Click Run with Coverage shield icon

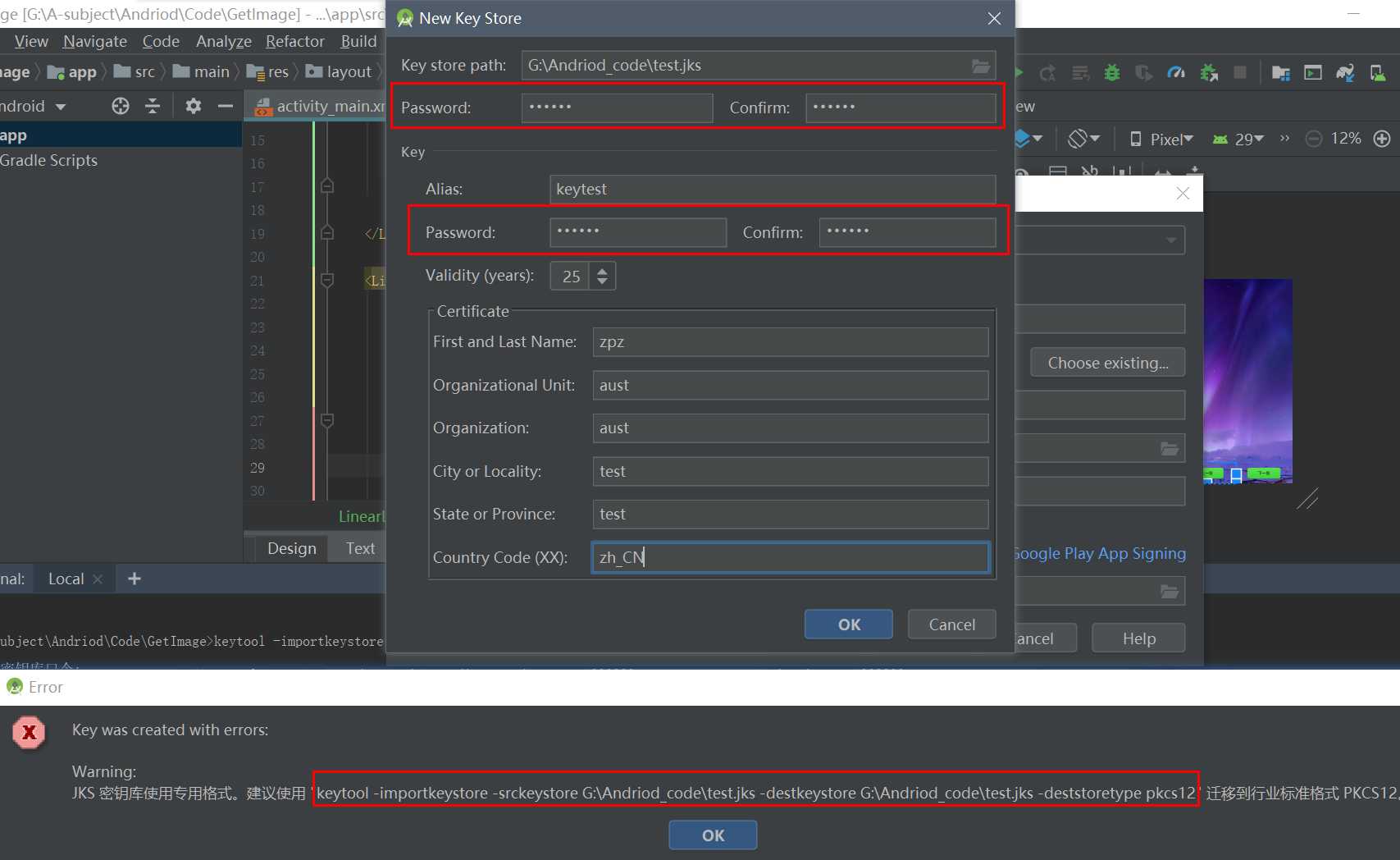point(1143,73)
